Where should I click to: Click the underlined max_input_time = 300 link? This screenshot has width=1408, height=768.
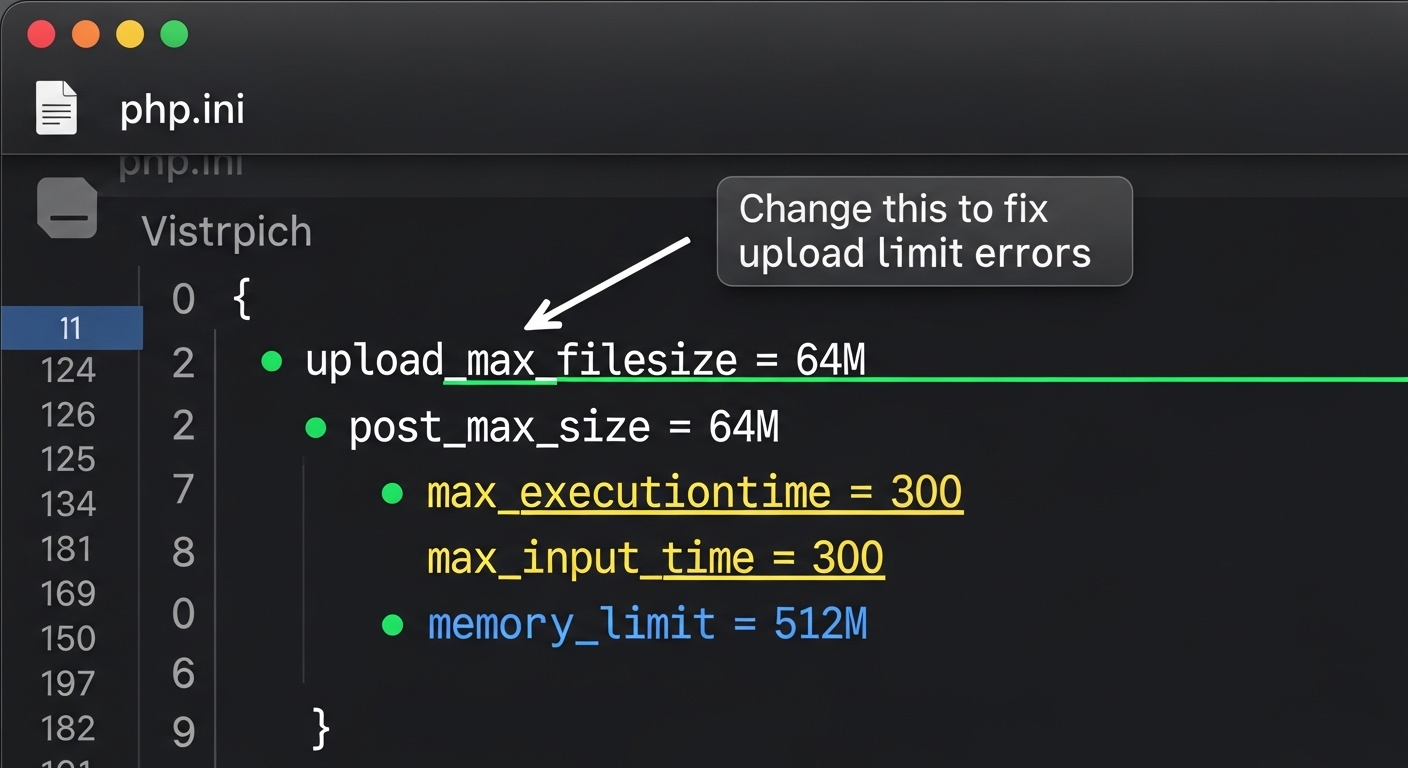pyautogui.click(x=655, y=558)
